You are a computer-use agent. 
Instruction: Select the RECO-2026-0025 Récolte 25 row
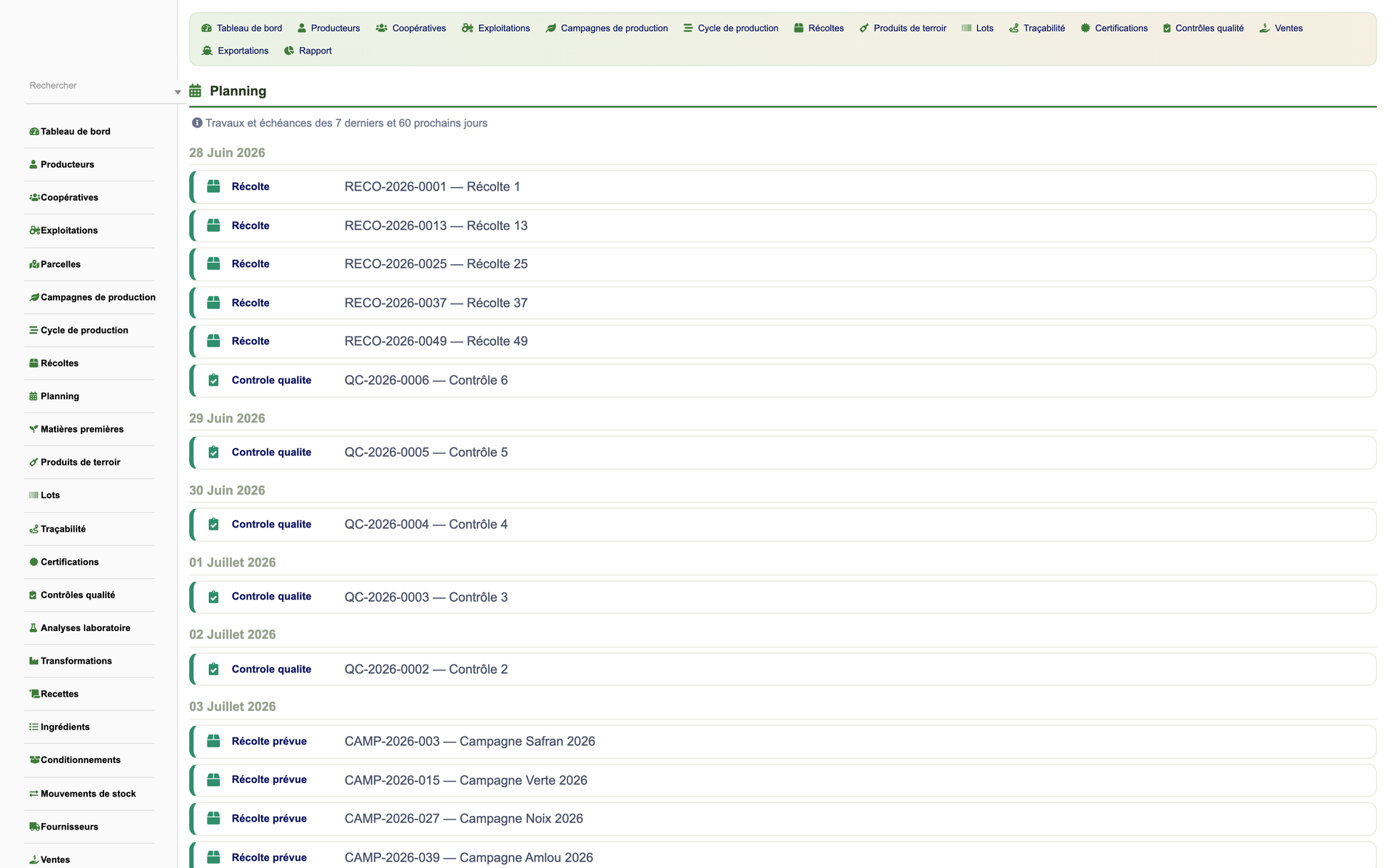coord(783,264)
